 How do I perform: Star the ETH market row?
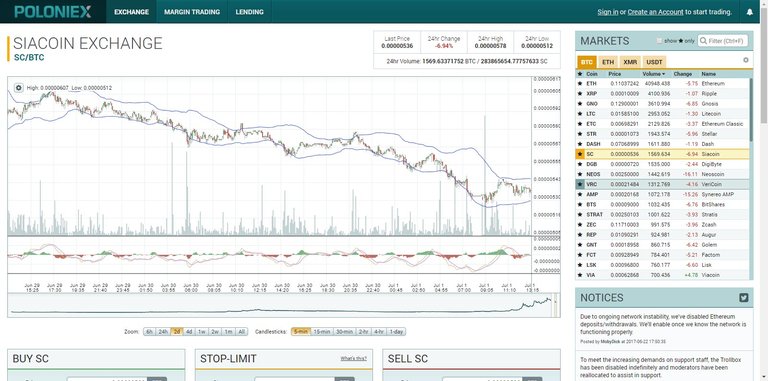(x=580, y=83)
